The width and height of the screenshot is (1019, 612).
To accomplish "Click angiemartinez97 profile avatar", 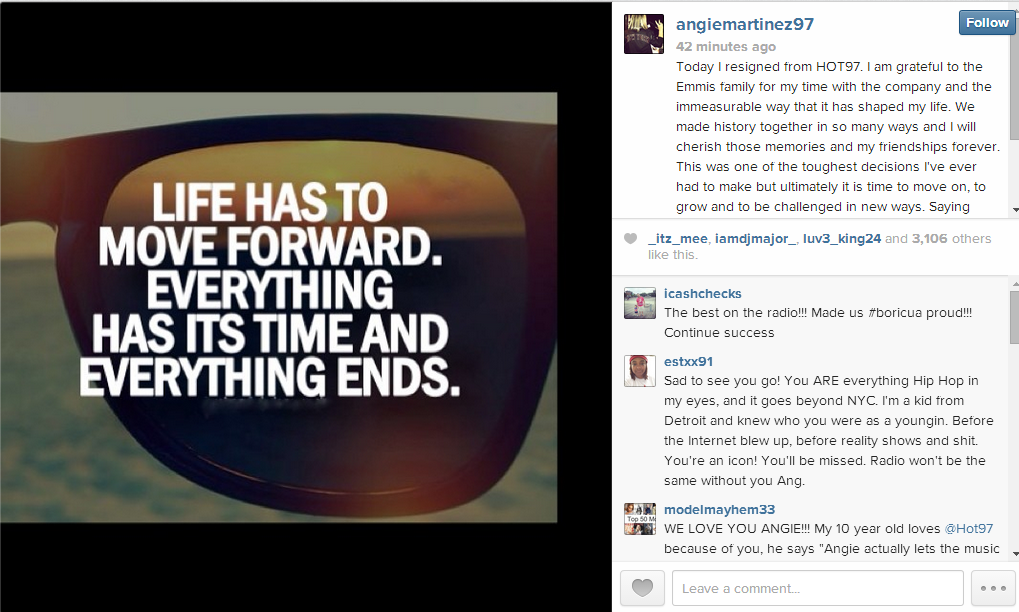I will point(643,34).
